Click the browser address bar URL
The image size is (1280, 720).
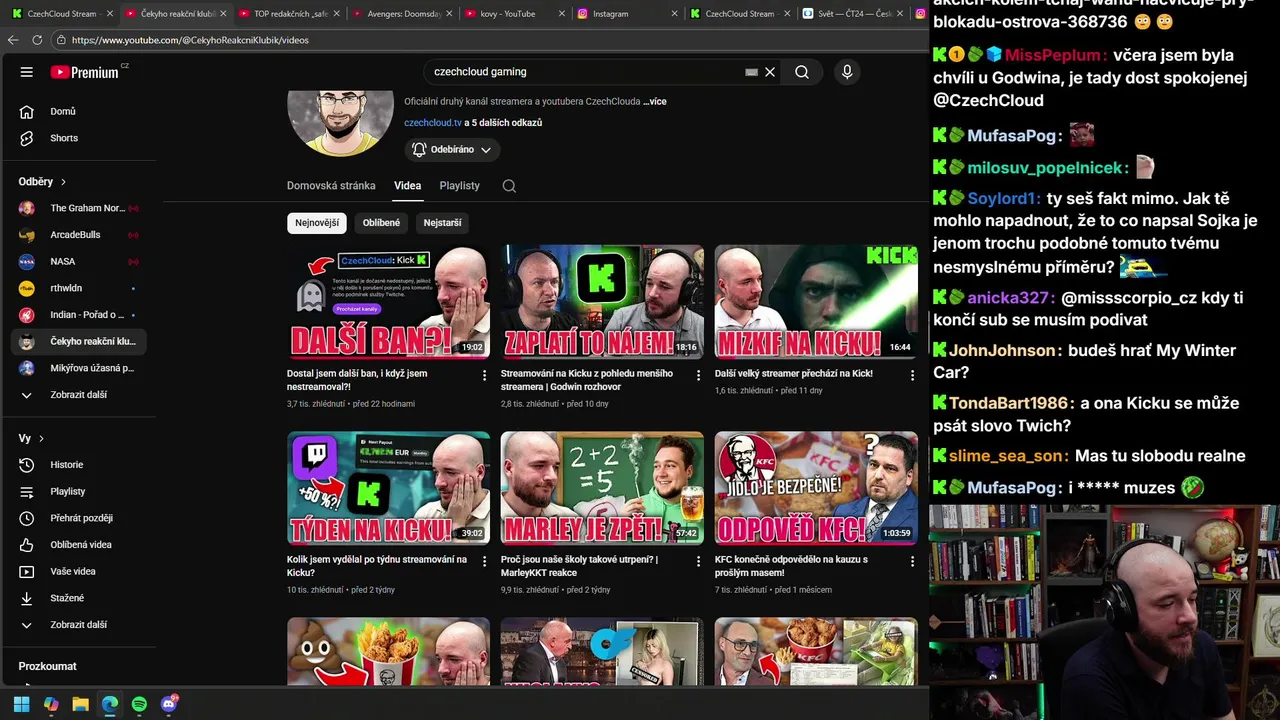coord(190,40)
